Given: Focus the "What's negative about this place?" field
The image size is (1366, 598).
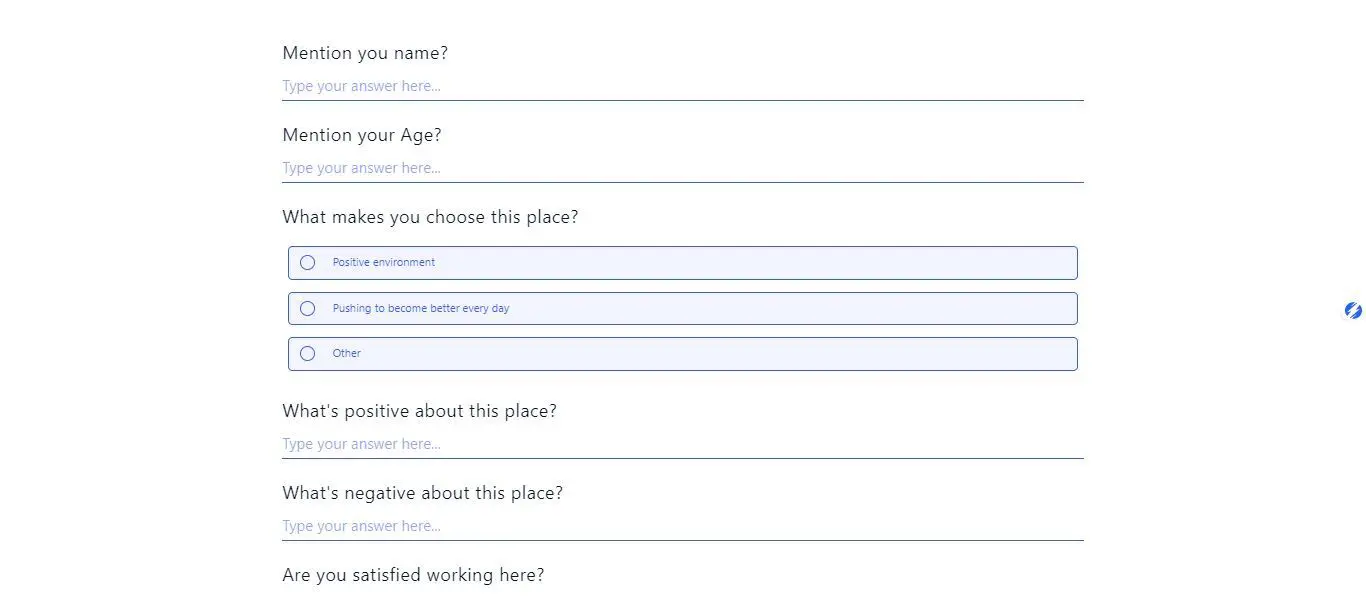Looking at the screenshot, I should [600, 526].
